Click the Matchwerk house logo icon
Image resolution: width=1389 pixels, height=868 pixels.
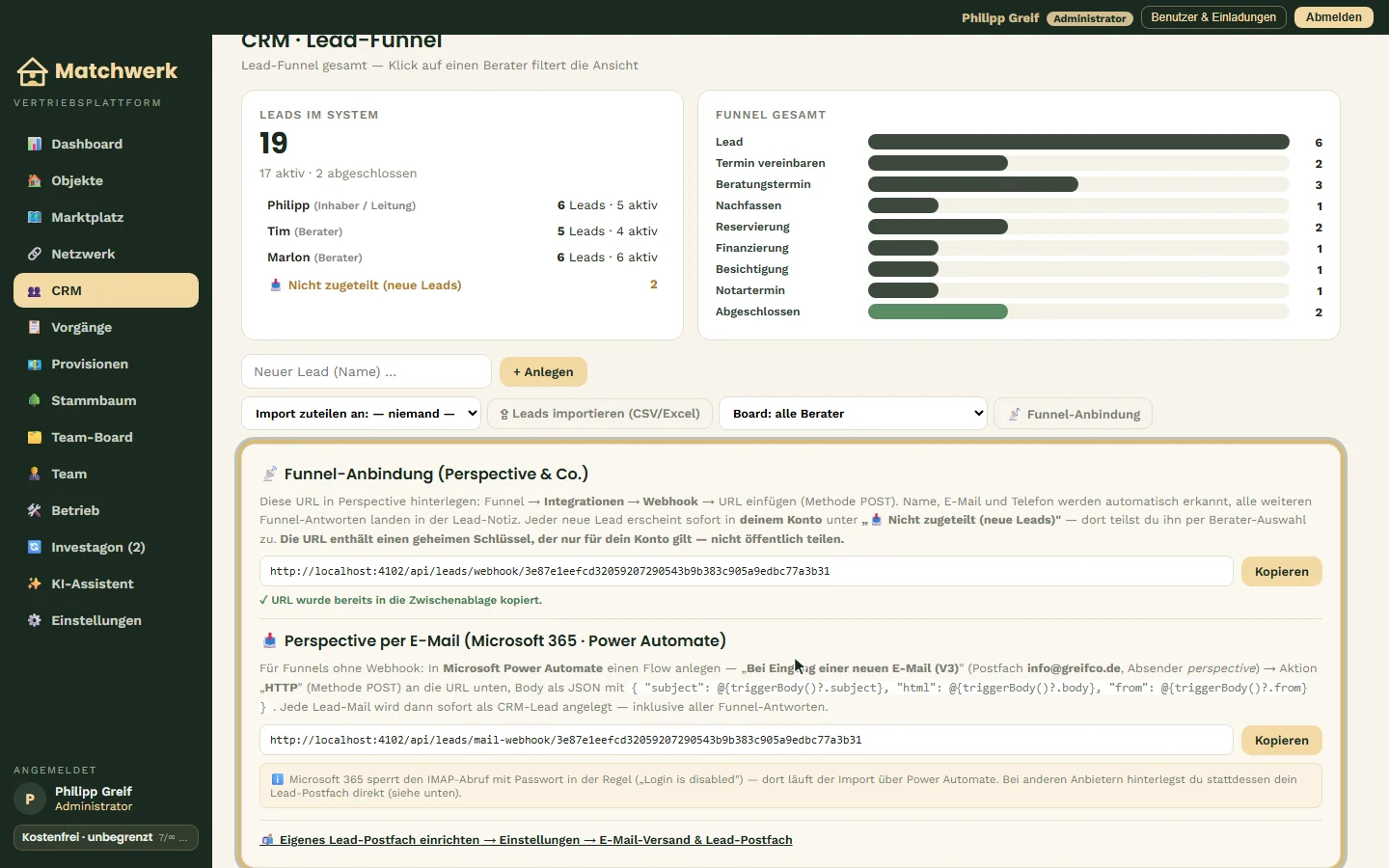coord(32,71)
